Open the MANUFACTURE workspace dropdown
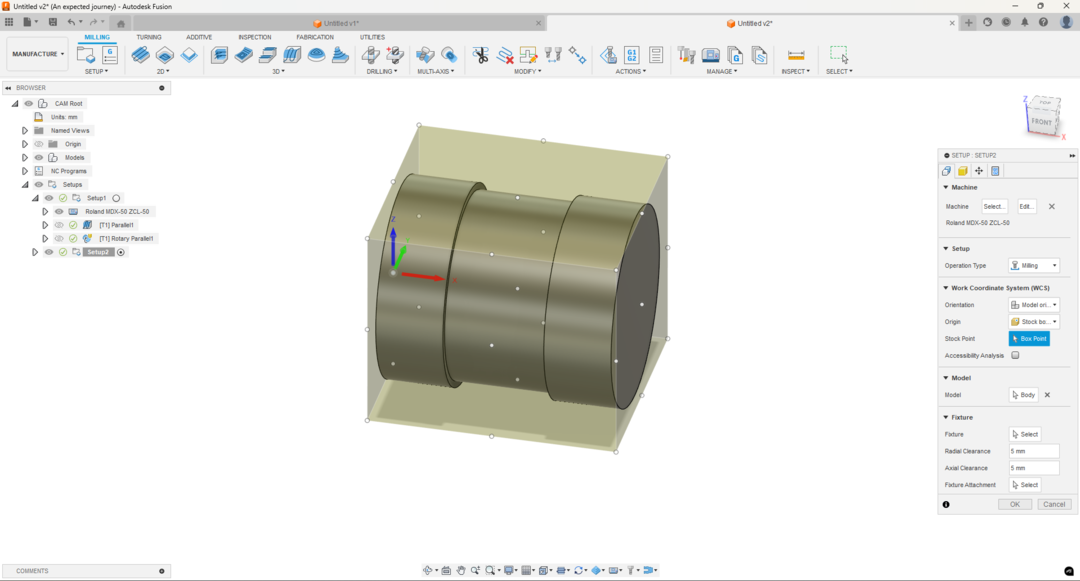This screenshot has height=581, width=1080. (x=38, y=54)
